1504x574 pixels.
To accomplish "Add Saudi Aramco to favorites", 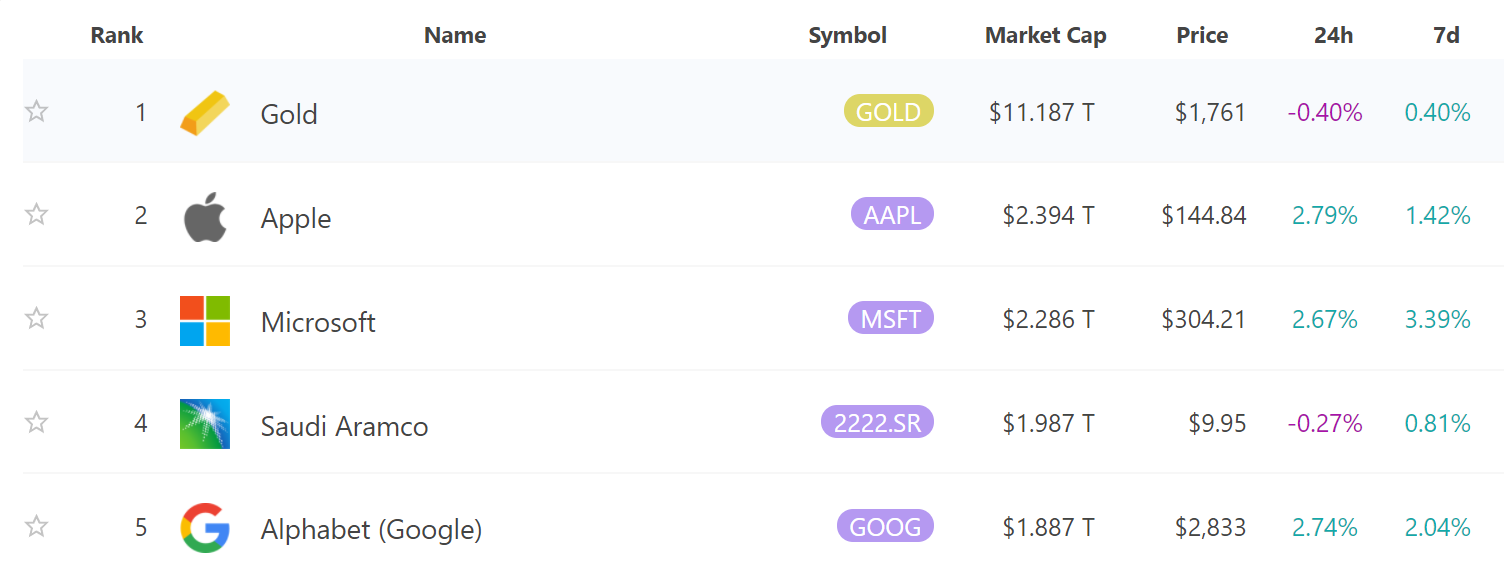I will pyautogui.click(x=37, y=422).
